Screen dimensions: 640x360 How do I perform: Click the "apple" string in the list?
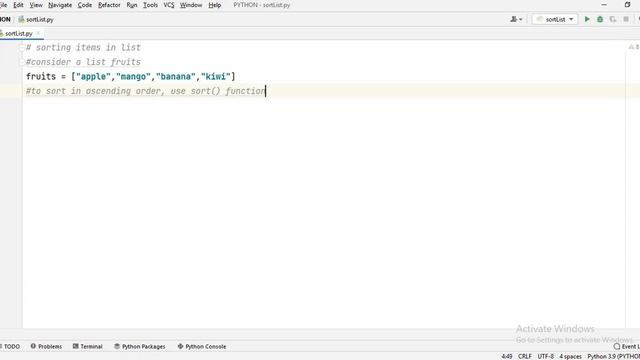[x=93, y=76]
